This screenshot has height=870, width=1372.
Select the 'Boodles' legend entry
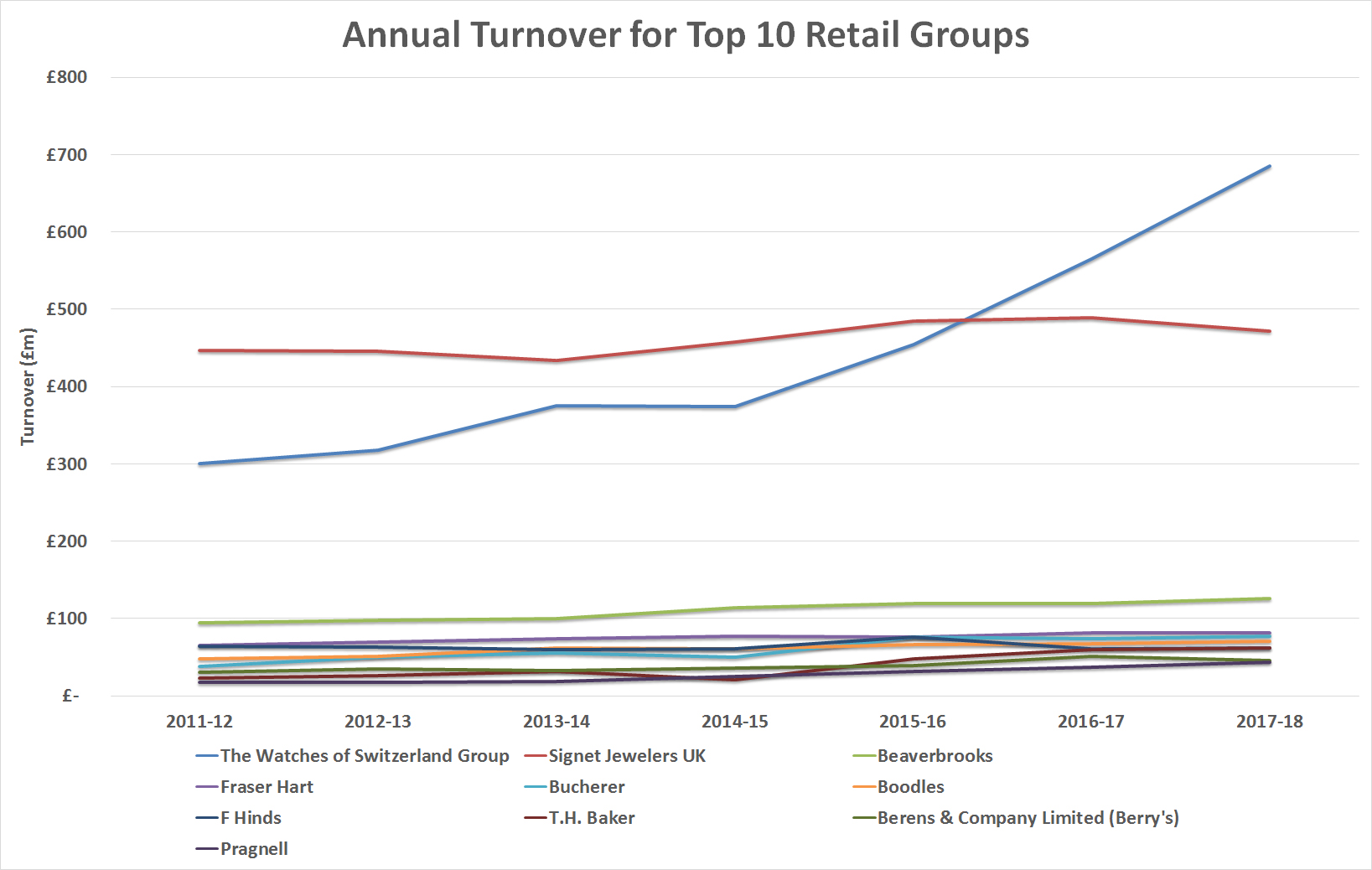point(898,787)
